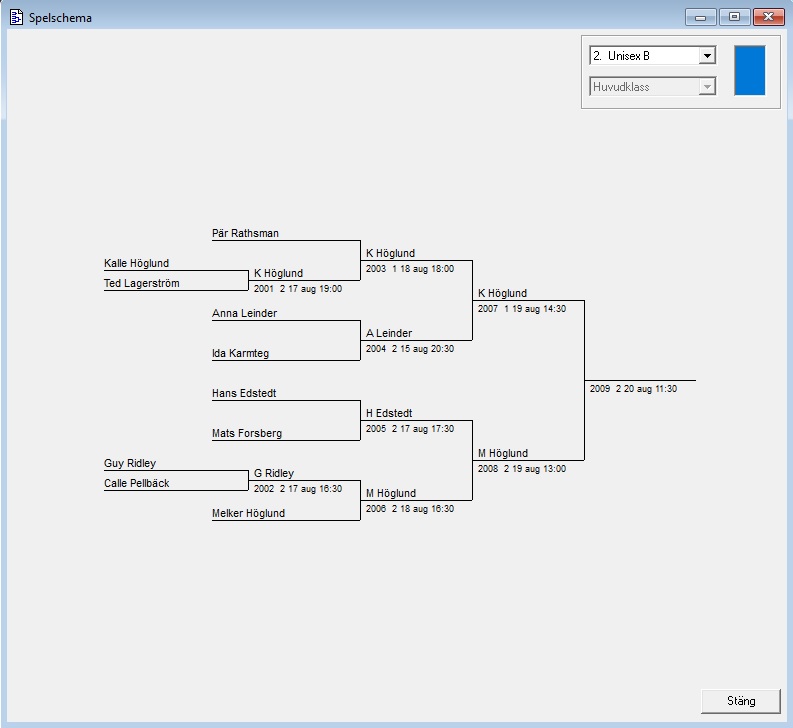The width and height of the screenshot is (793, 728).
Task: Select player Pär Rathsman in the bracket
Action: click(245, 234)
